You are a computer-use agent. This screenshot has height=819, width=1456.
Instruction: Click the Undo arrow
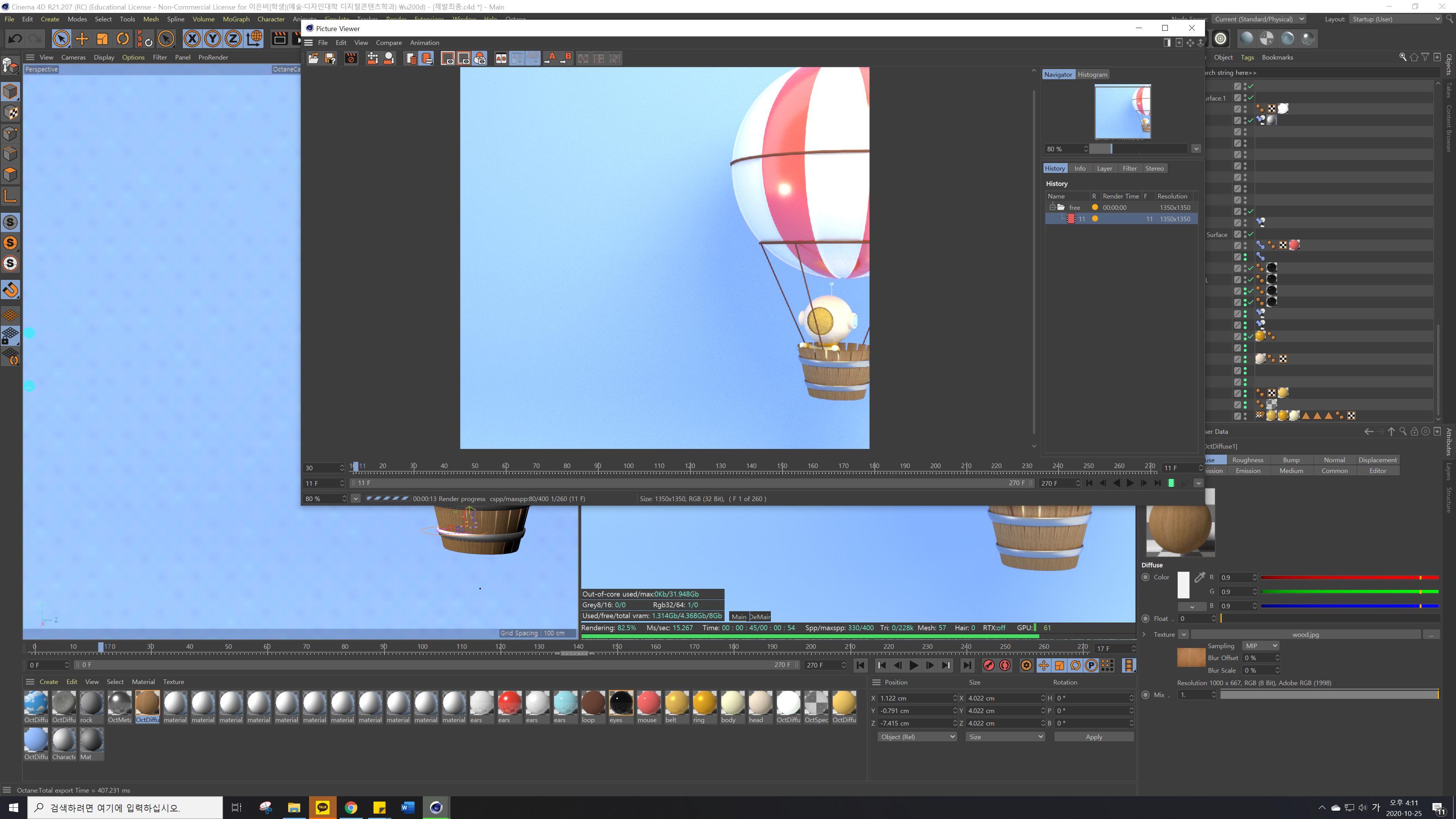click(x=15, y=38)
